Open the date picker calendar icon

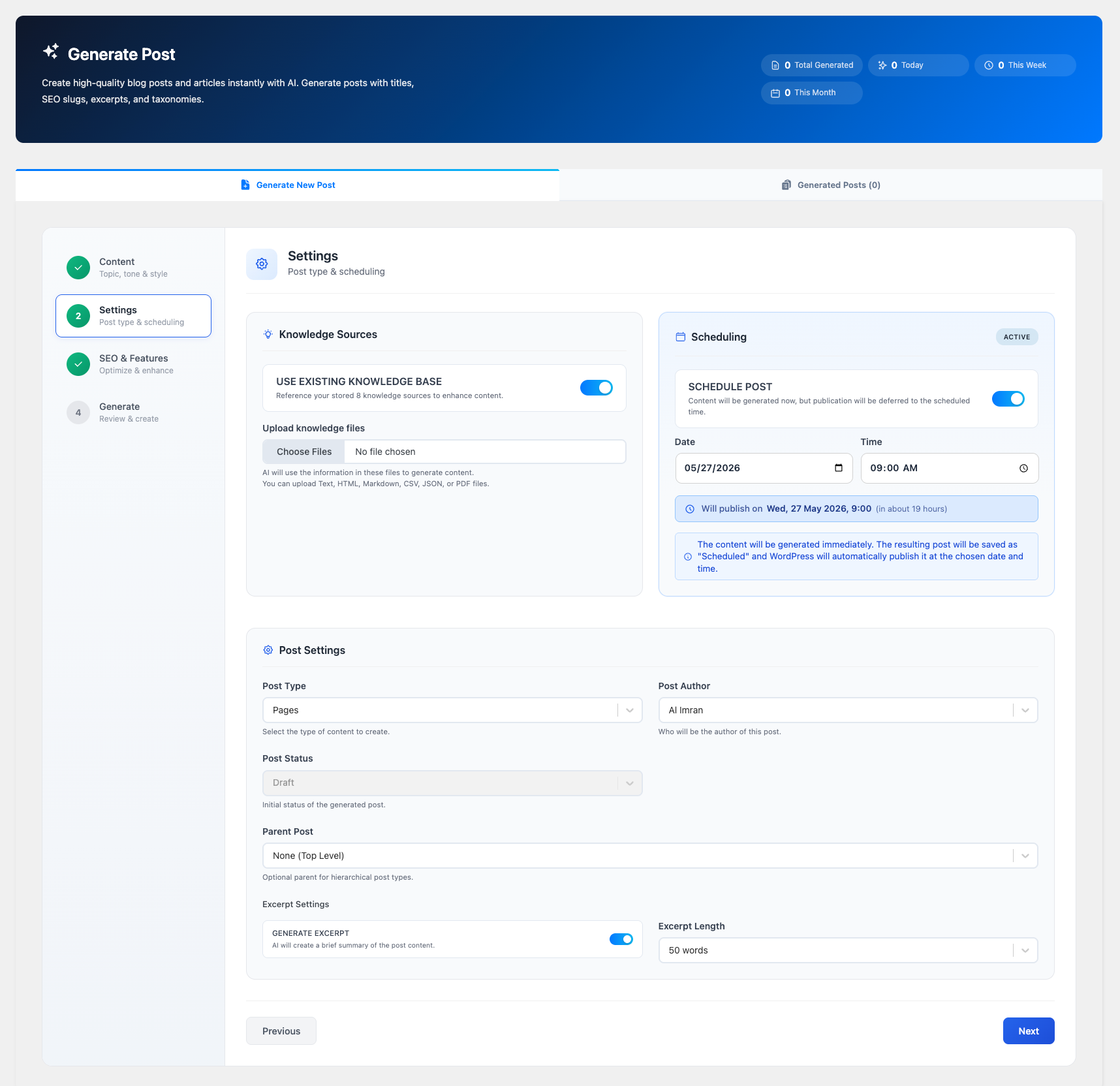839,468
